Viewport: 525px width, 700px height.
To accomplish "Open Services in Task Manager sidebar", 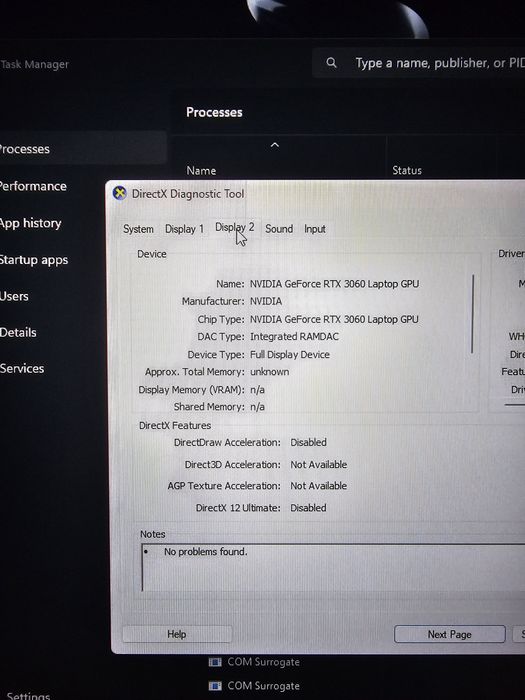I will coord(22,369).
